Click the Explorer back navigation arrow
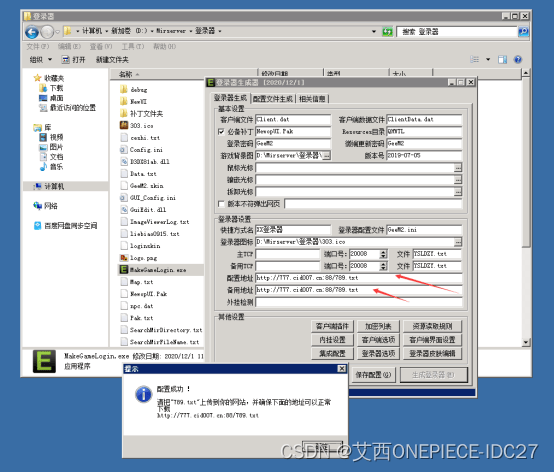The image size is (554, 472). click(x=32, y=32)
